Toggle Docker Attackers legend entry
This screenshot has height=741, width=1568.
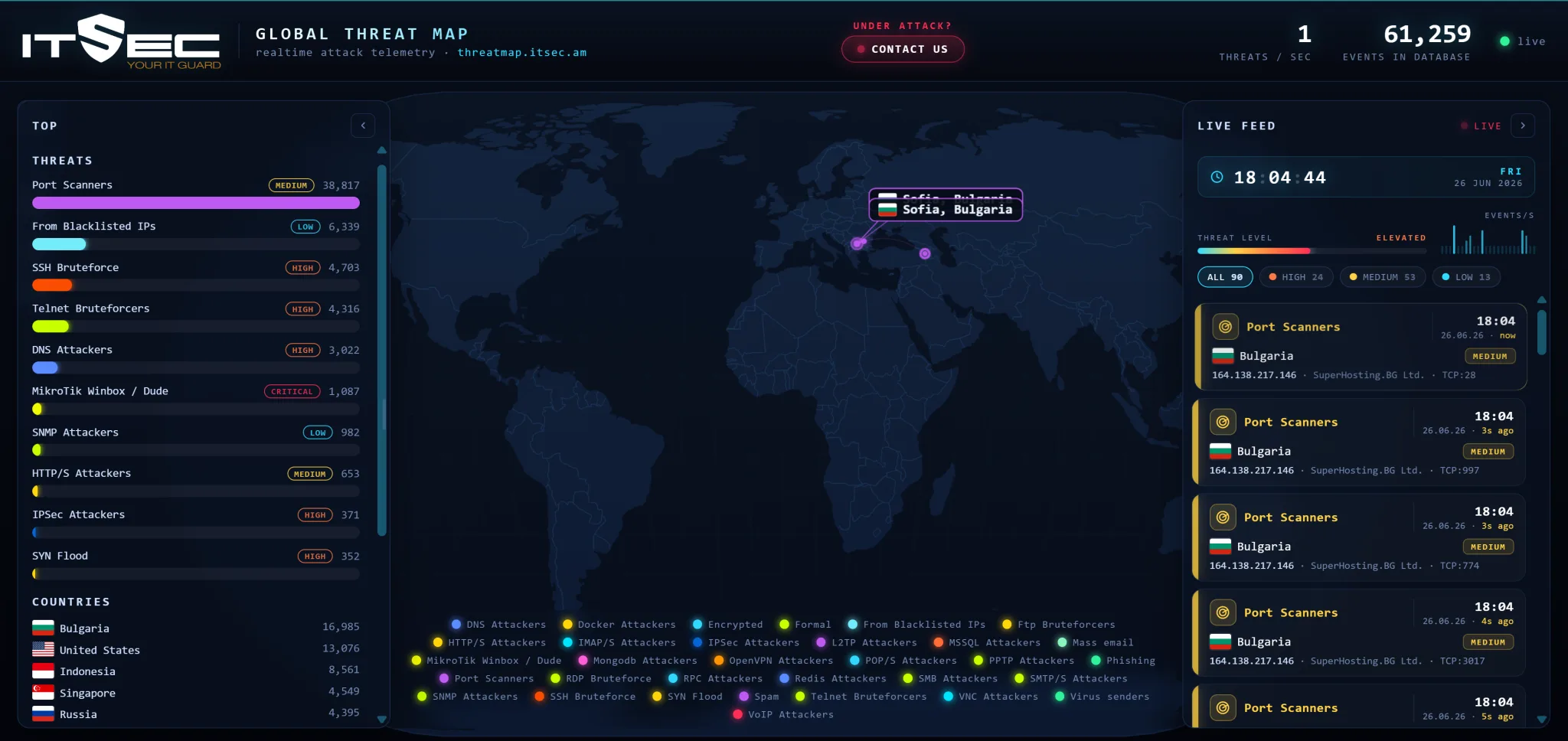point(619,625)
